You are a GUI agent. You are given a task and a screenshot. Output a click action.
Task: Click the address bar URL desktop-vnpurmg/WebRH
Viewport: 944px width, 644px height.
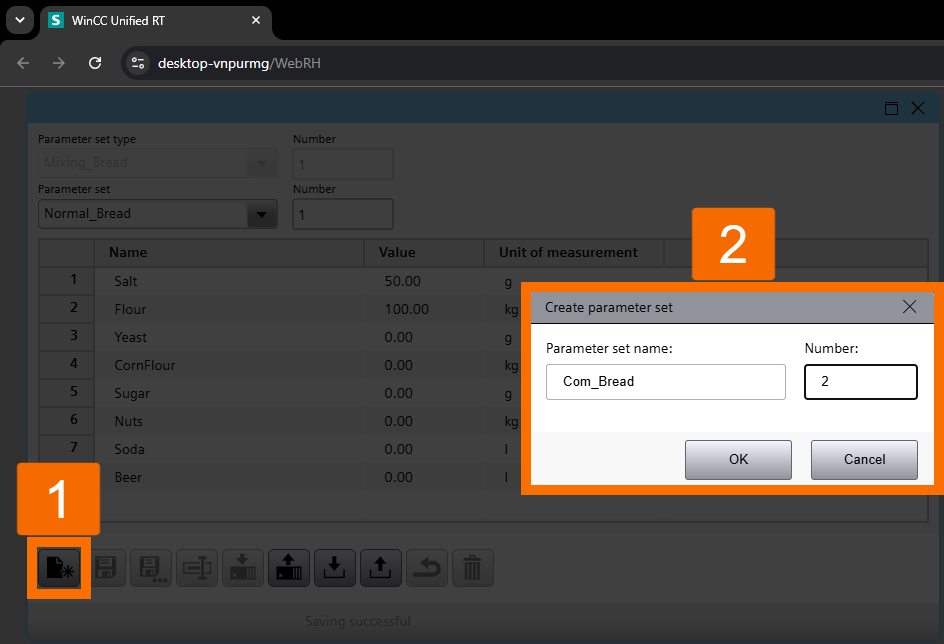(x=239, y=63)
